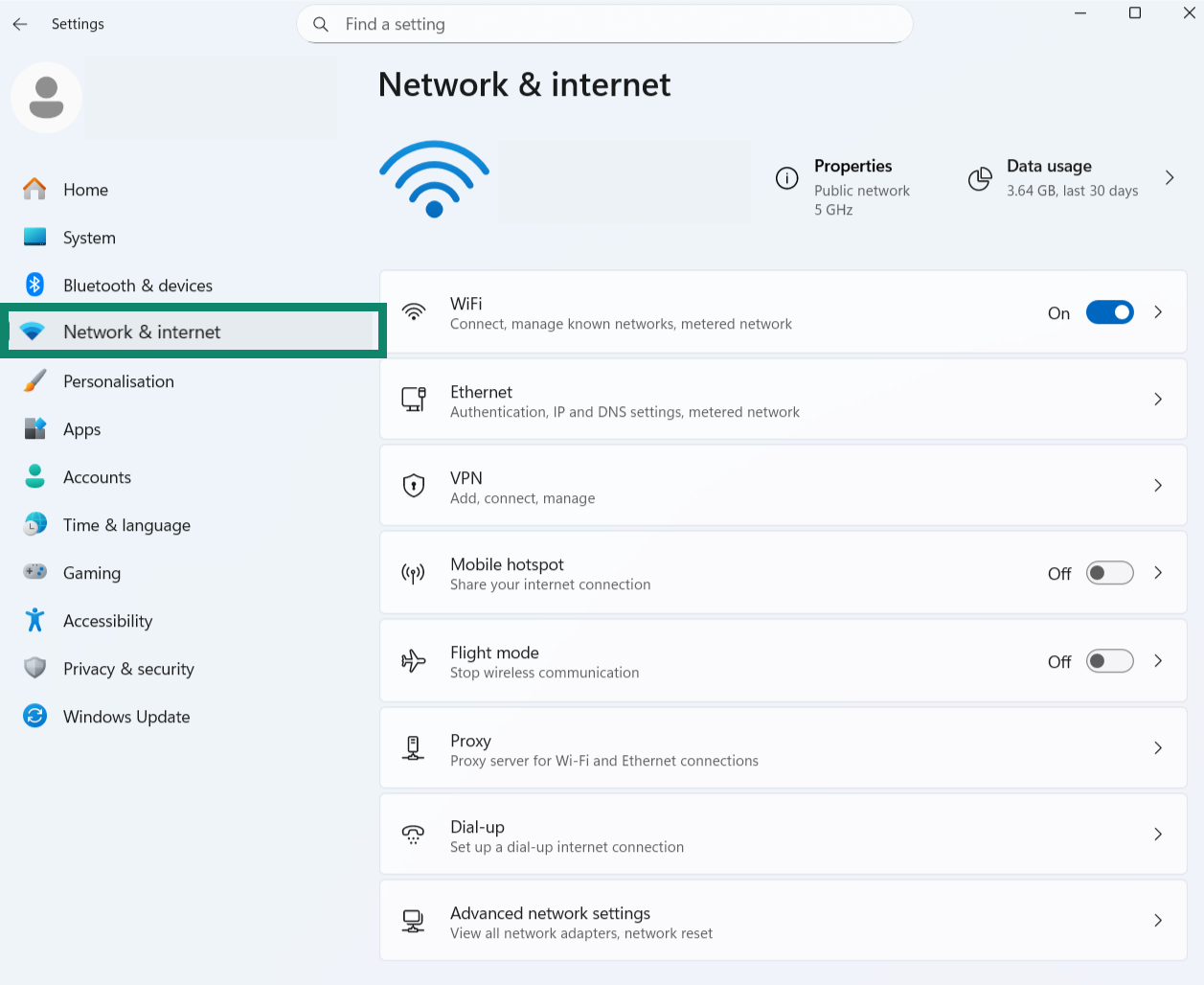Expand the Ethernet settings row
This screenshot has width=1204, height=985.
pyautogui.click(x=1157, y=399)
